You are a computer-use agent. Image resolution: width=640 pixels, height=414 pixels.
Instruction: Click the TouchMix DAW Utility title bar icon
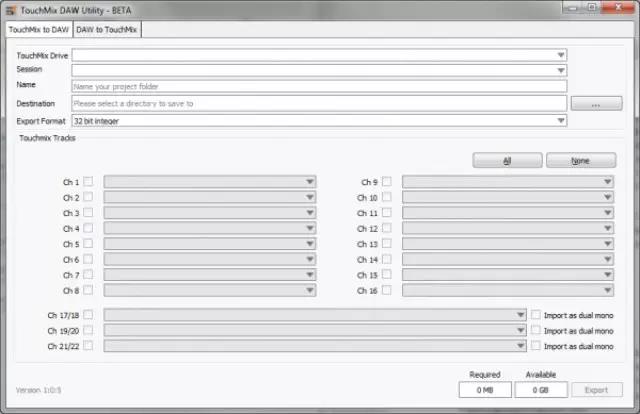pyautogui.click(x=10, y=10)
